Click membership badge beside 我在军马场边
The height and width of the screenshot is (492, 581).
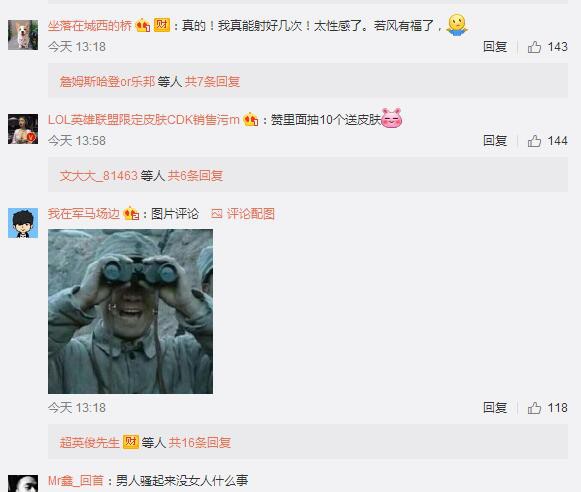click(x=131, y=213)
